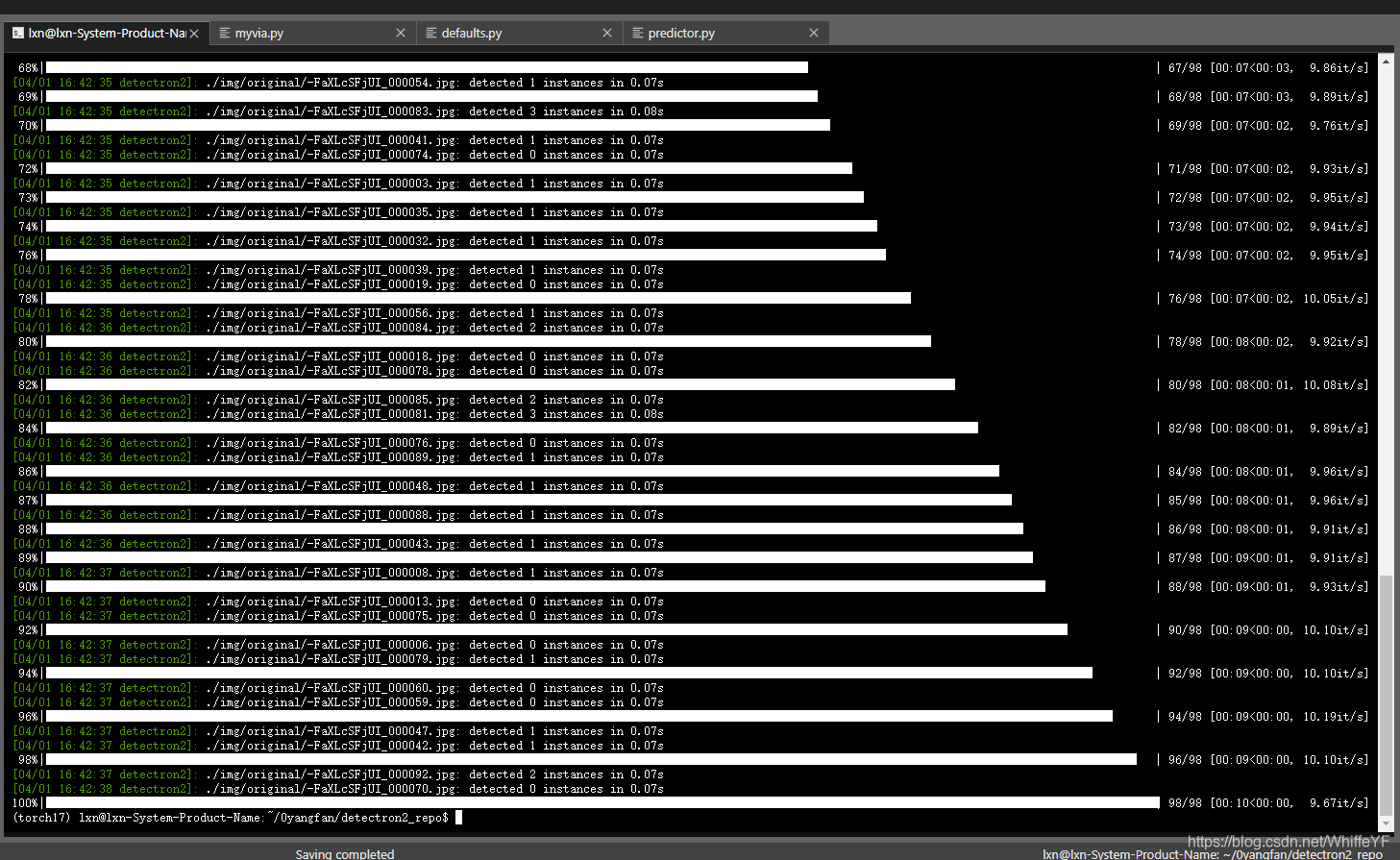1400x860 pixels.
Task: Close the terminal session tab
Action: (194, 34)
